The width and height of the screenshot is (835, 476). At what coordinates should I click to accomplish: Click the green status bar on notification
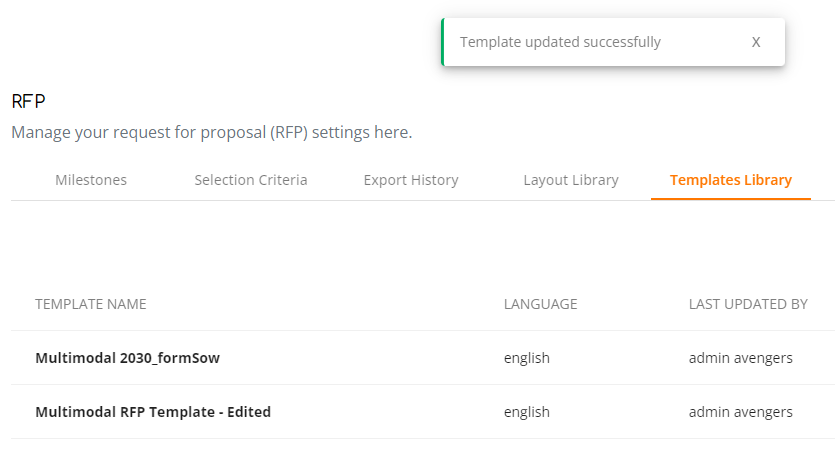(x=443, y=42)
